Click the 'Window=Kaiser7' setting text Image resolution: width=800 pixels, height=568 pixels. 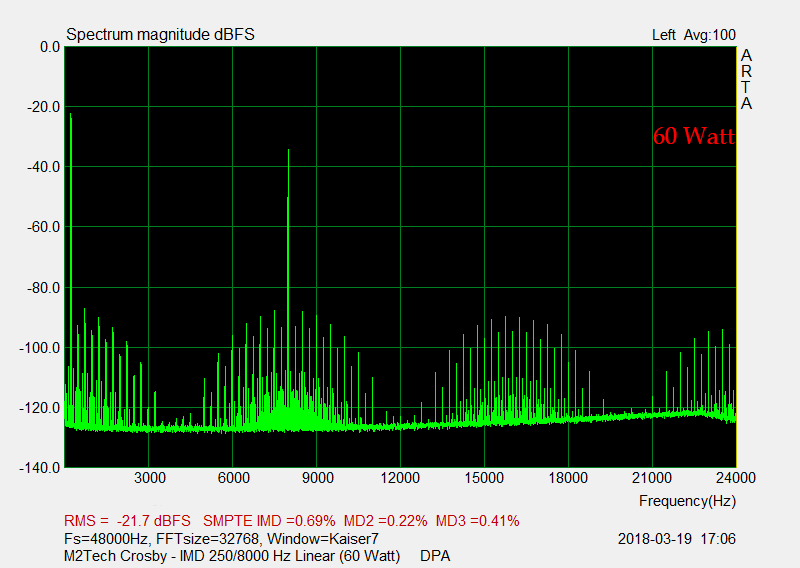click(x=323, y=539)
